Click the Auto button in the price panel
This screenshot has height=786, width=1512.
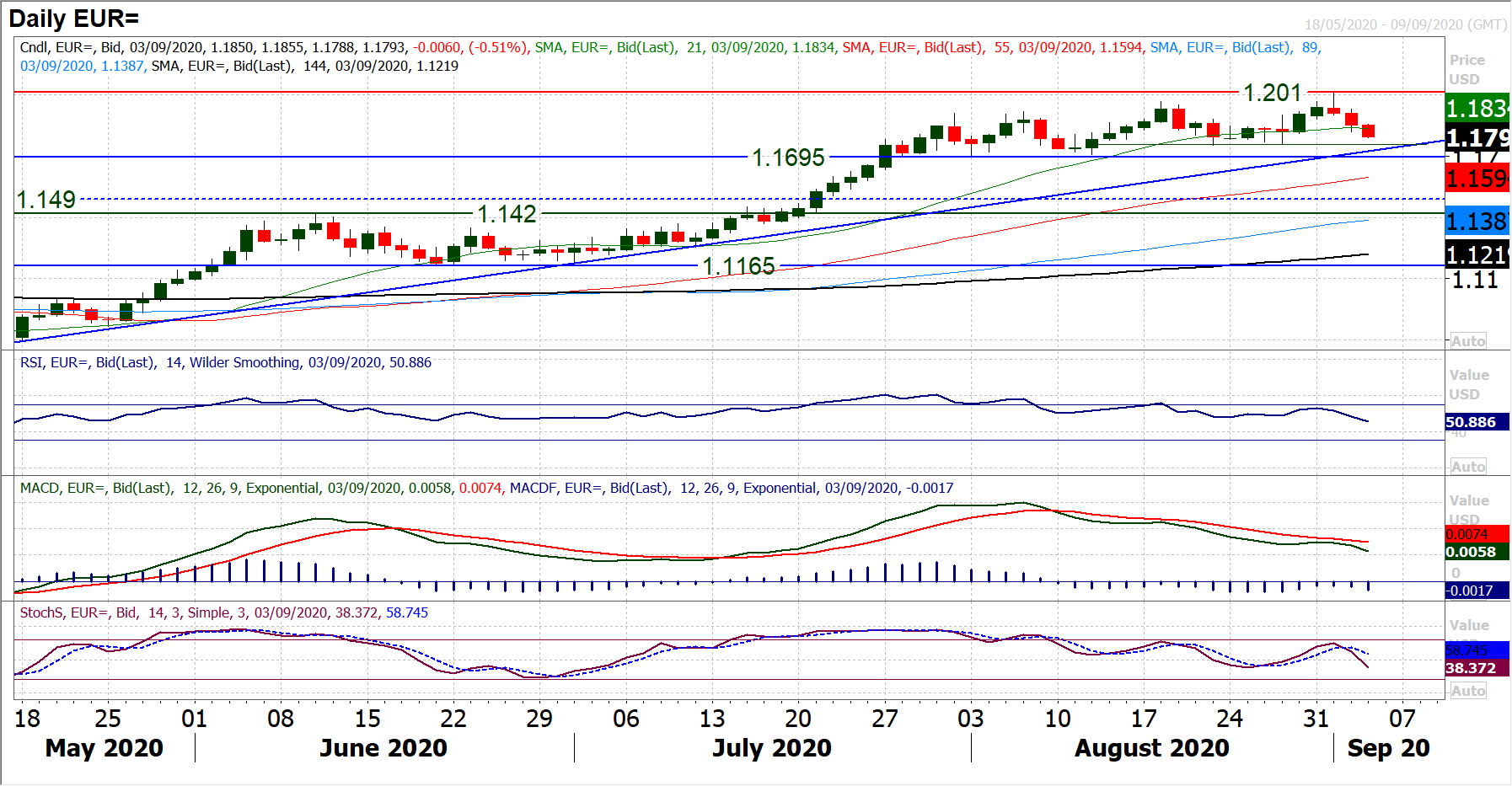click(x=1467, y=341)
